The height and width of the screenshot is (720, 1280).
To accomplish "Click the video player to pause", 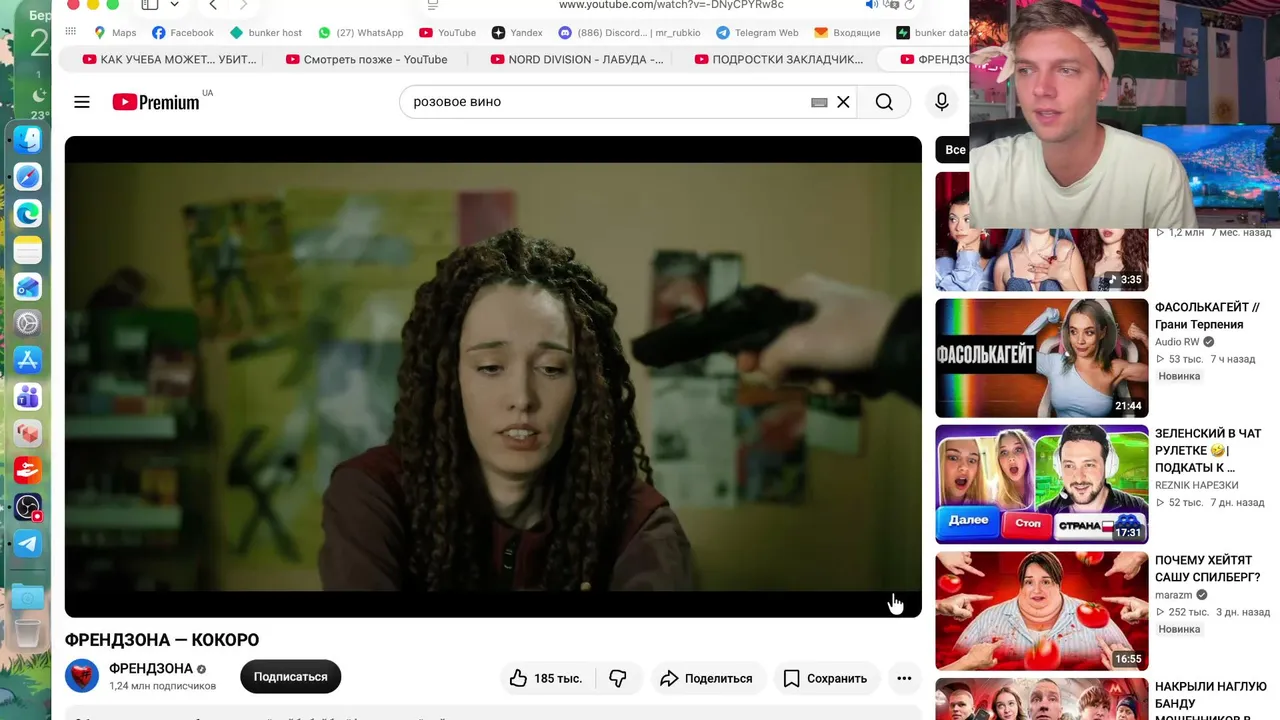I will point(493,376).
